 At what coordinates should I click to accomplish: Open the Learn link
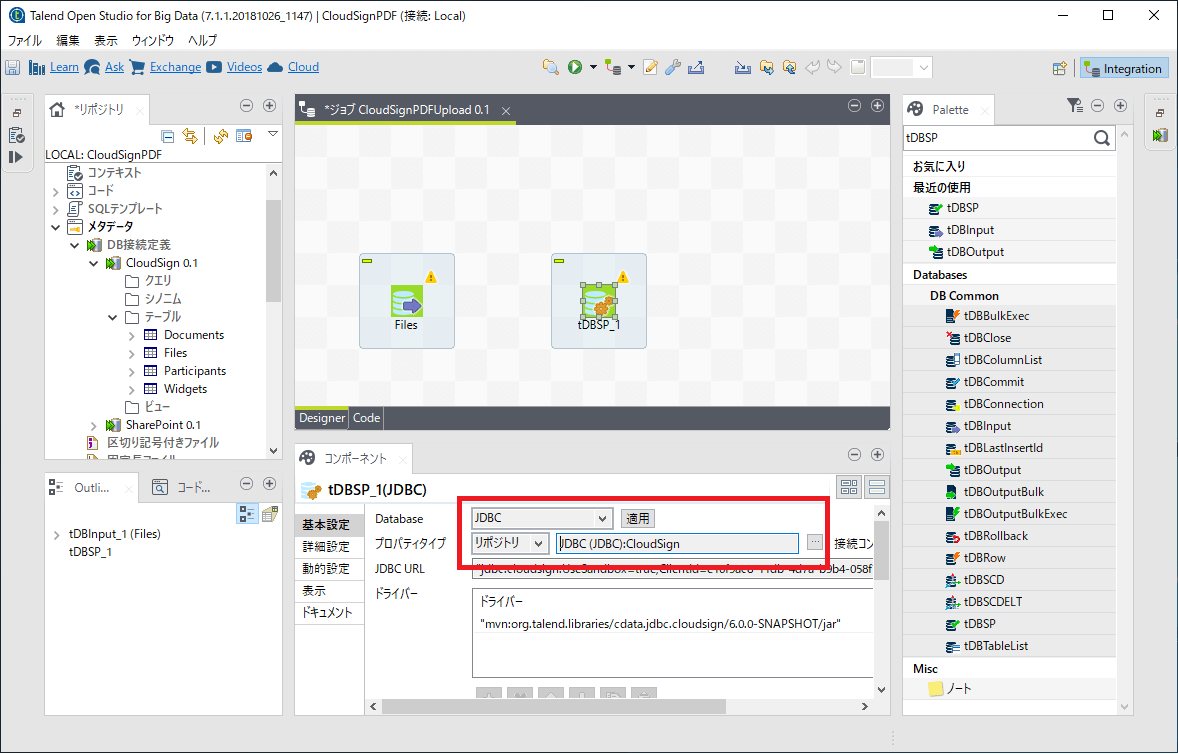64,67
